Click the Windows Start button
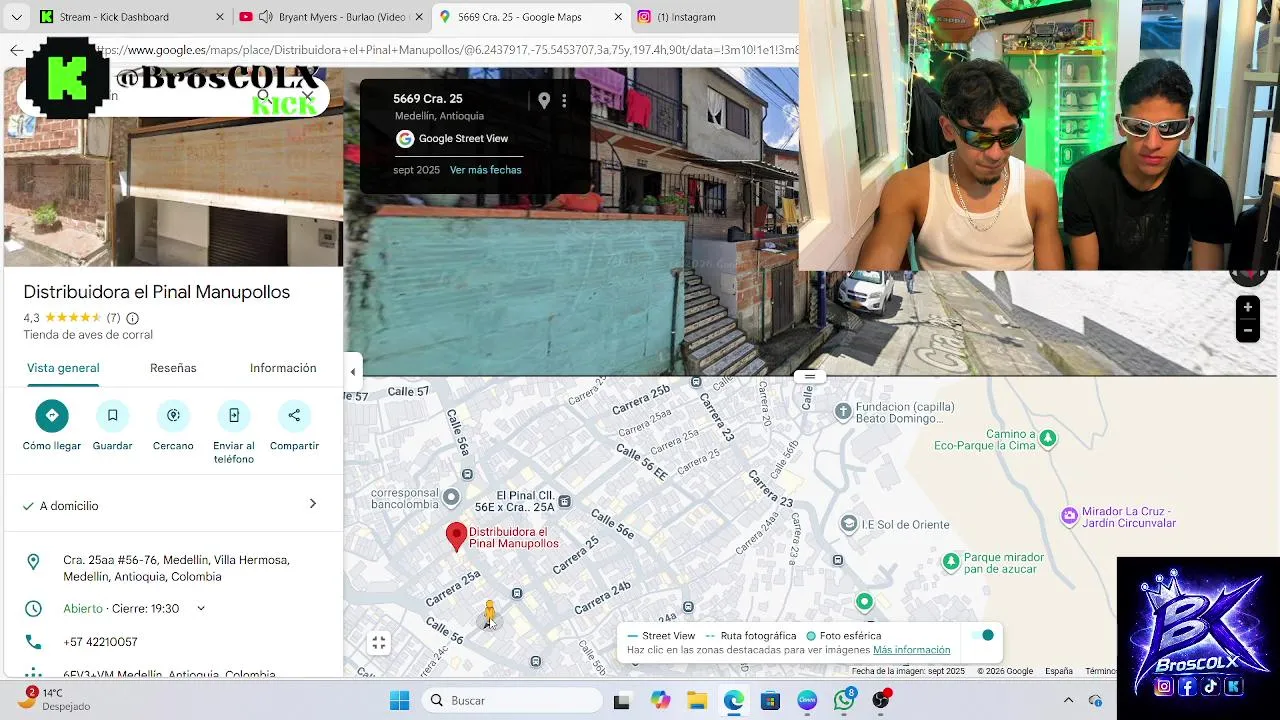Screen dimensions: 1280x720 point(399,700)
